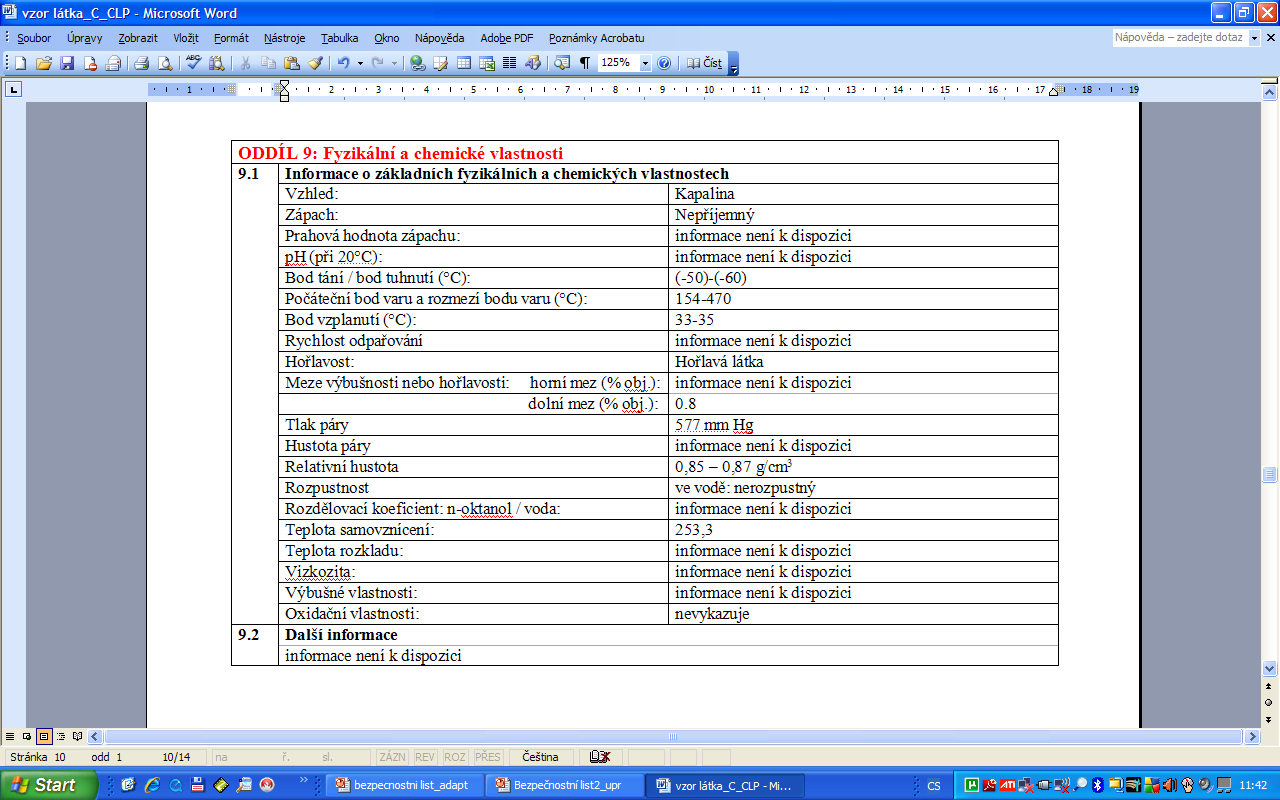Expand toolbar options arrow after Číst
The height and width of the screenshot is (800, 1280).
(734, 64)
